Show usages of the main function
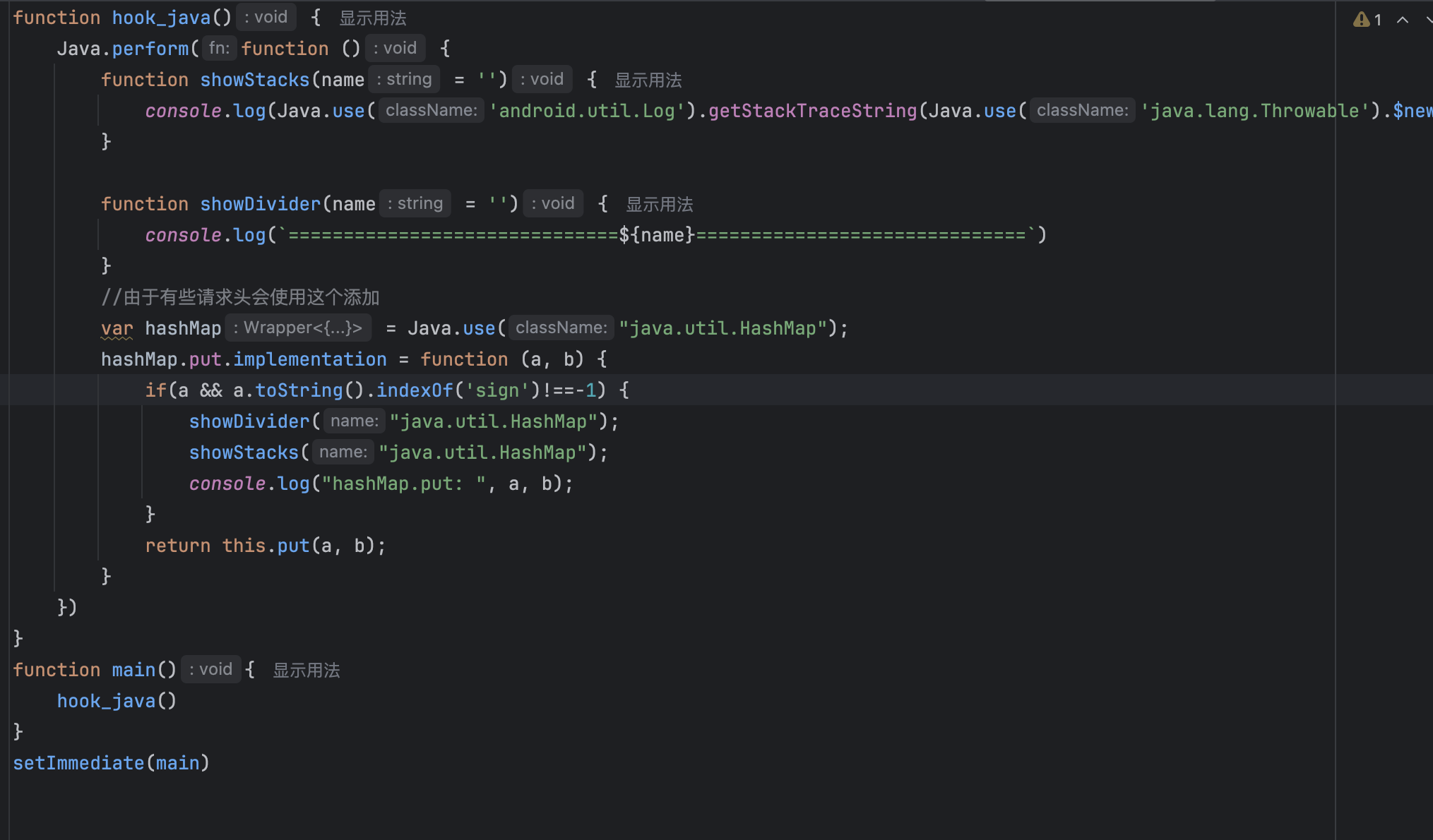The height and width of the screenshot is (840, 1433). tap(306, 670)
